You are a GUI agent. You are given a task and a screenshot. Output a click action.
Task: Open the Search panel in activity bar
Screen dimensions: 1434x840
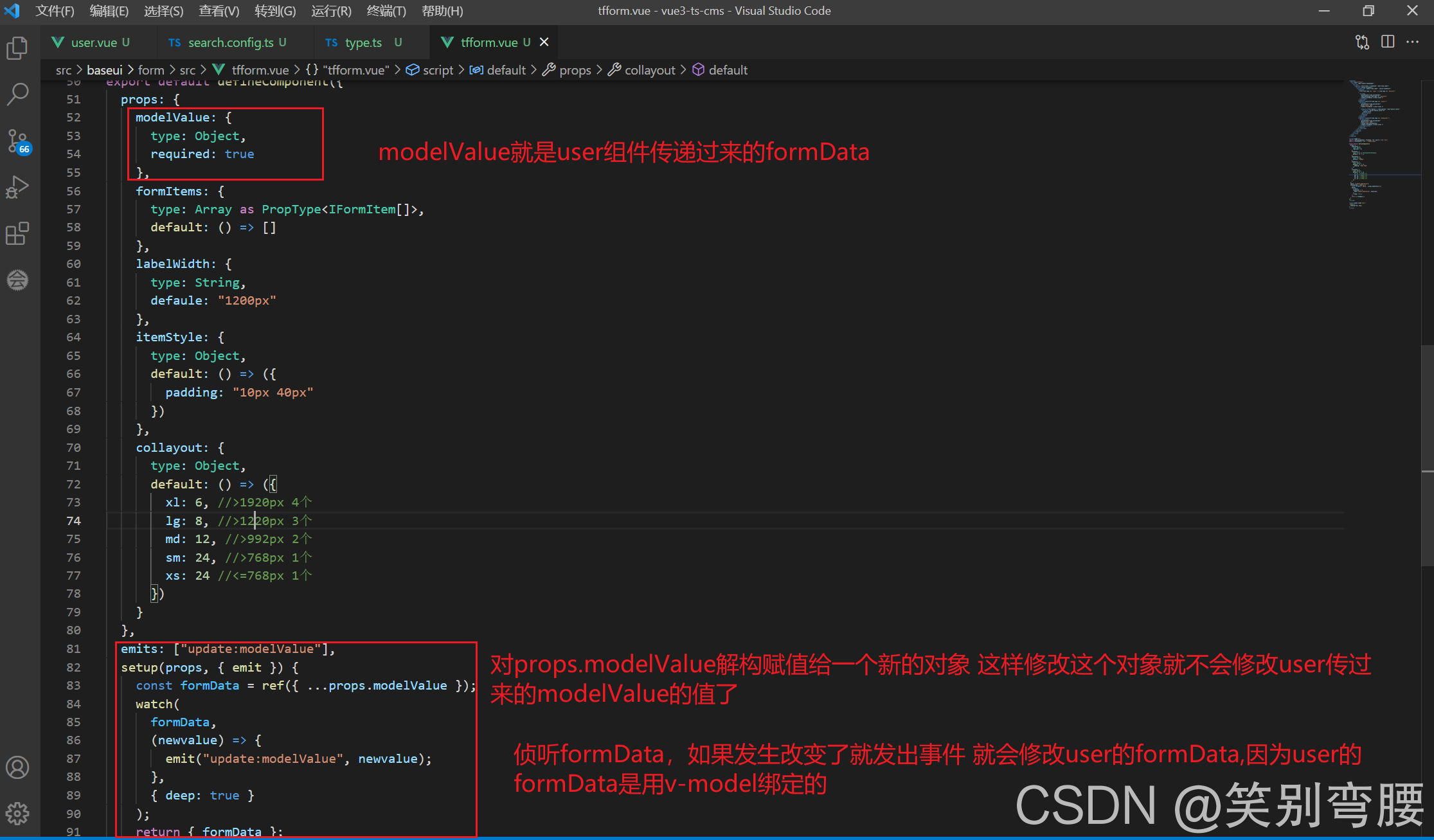17,94
